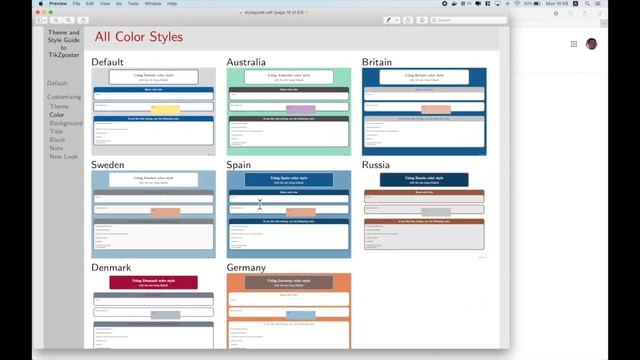Click the Markup Toolbar toggle icon

422,20
